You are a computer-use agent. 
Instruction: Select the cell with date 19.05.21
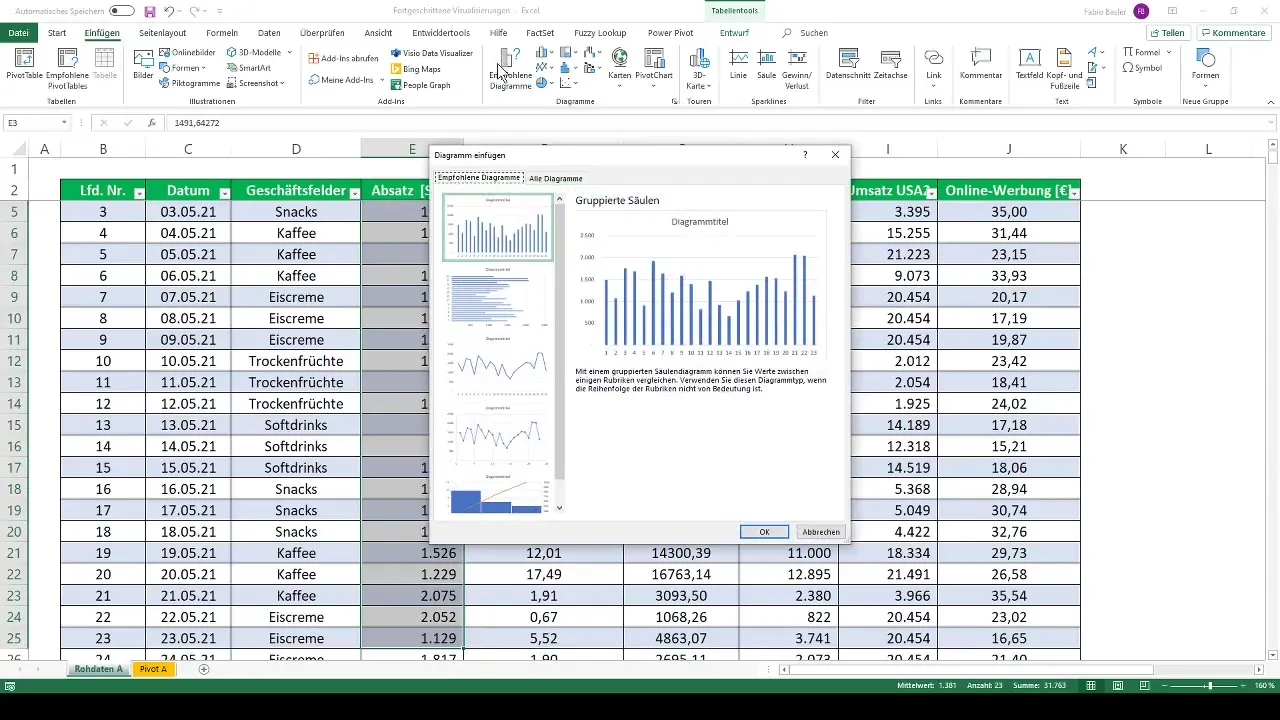point(188,553)
